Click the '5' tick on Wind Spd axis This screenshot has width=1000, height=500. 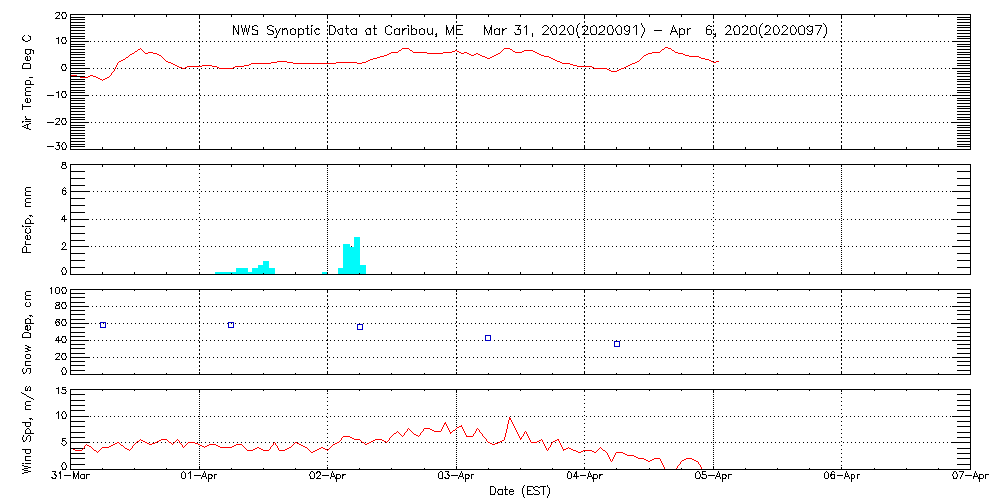point(62,441)
